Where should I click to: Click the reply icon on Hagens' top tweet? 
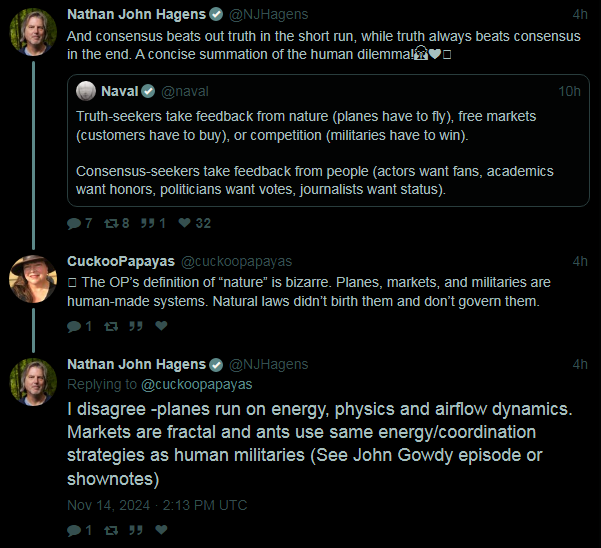(74, 223)
